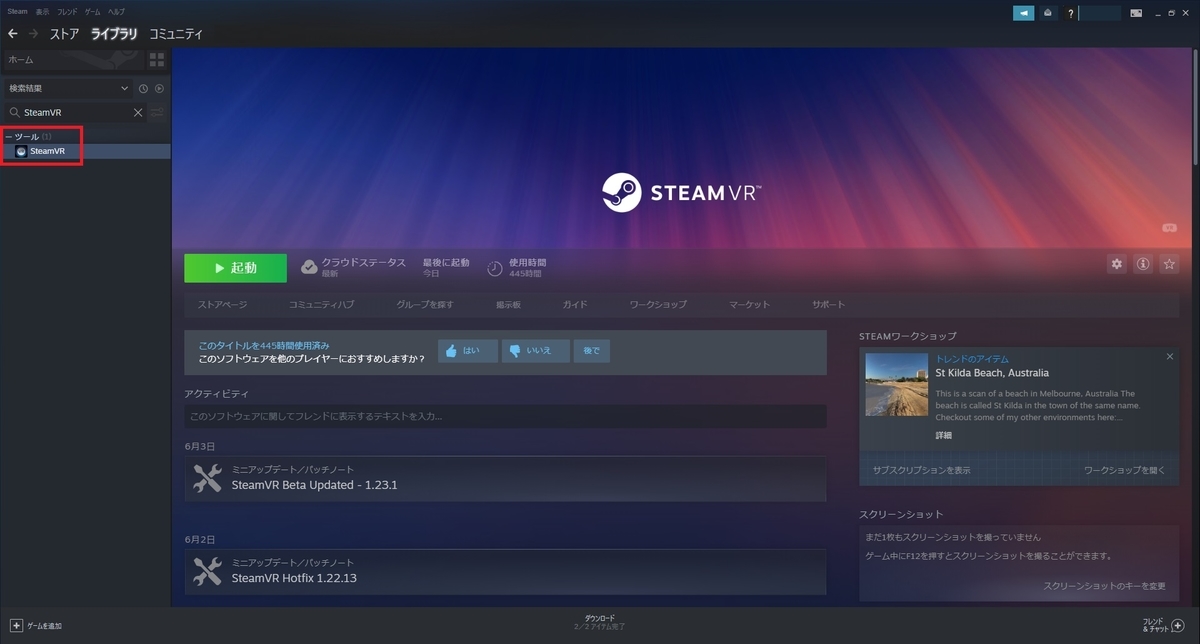1200x644 pixels.
Task: Open the question mark help icon
Action: pyautogui.click(x=1070, y=13)
